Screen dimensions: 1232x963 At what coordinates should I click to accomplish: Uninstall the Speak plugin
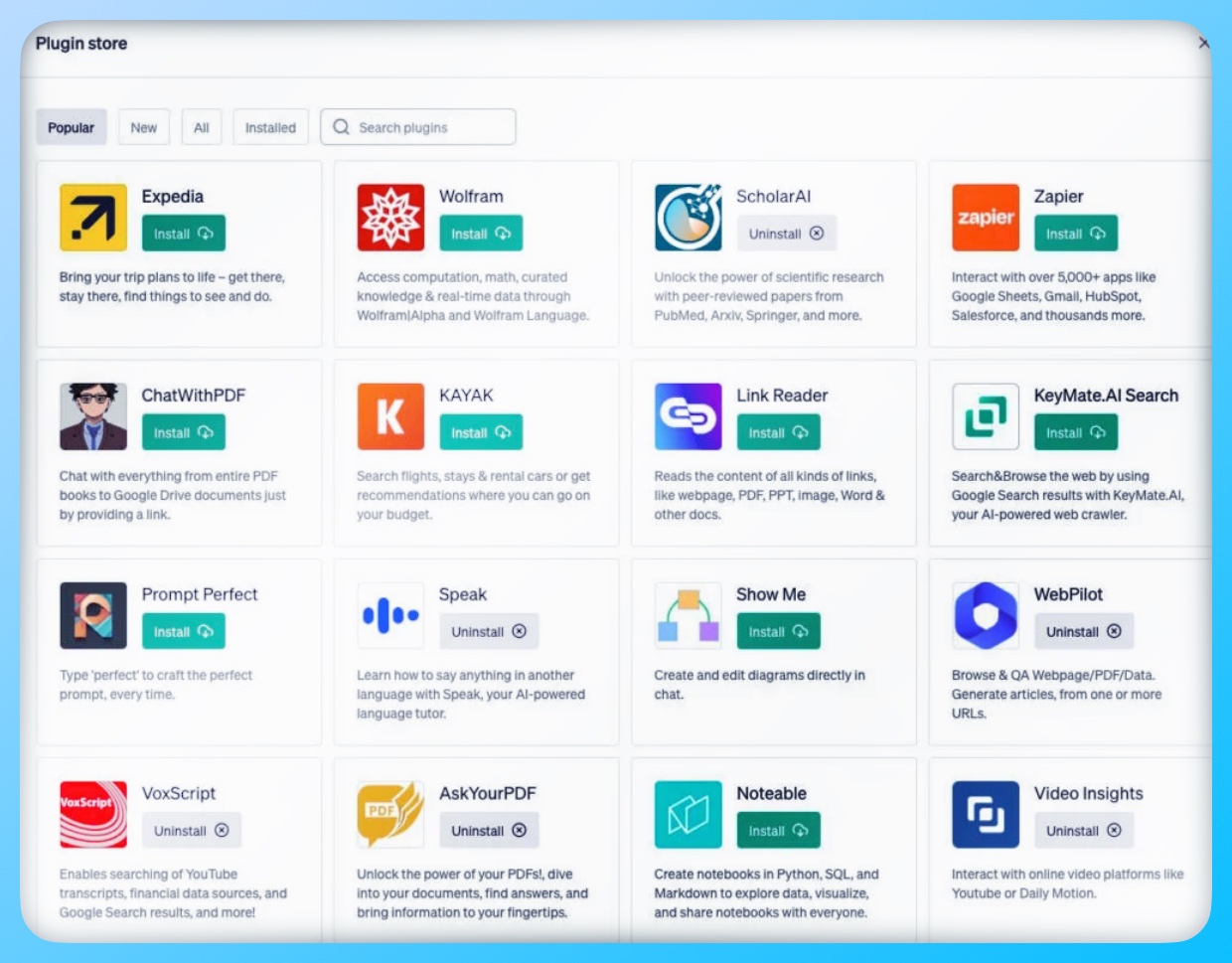tap(489, 631)
